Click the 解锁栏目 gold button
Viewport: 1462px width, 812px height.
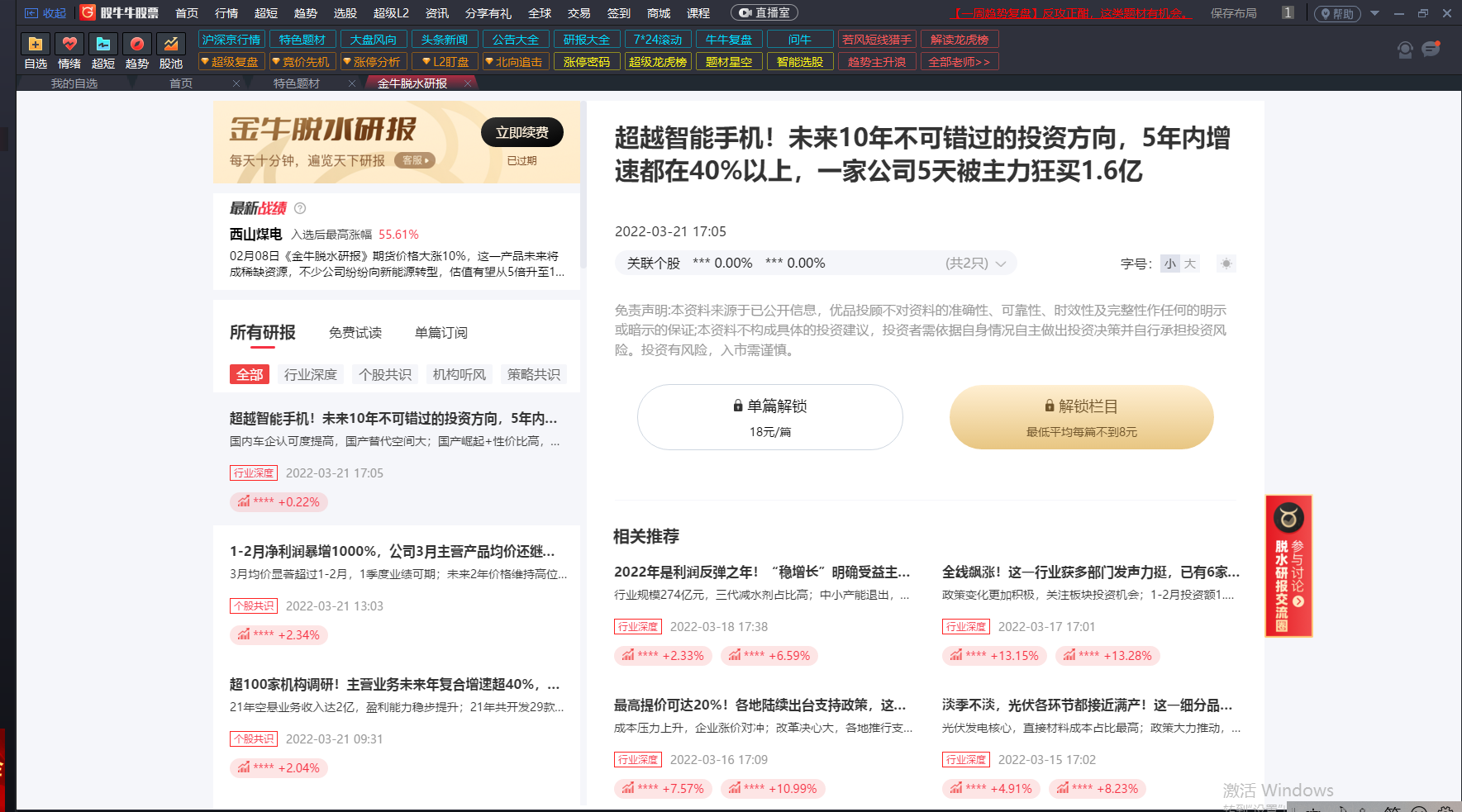[x=1082, y=417]
